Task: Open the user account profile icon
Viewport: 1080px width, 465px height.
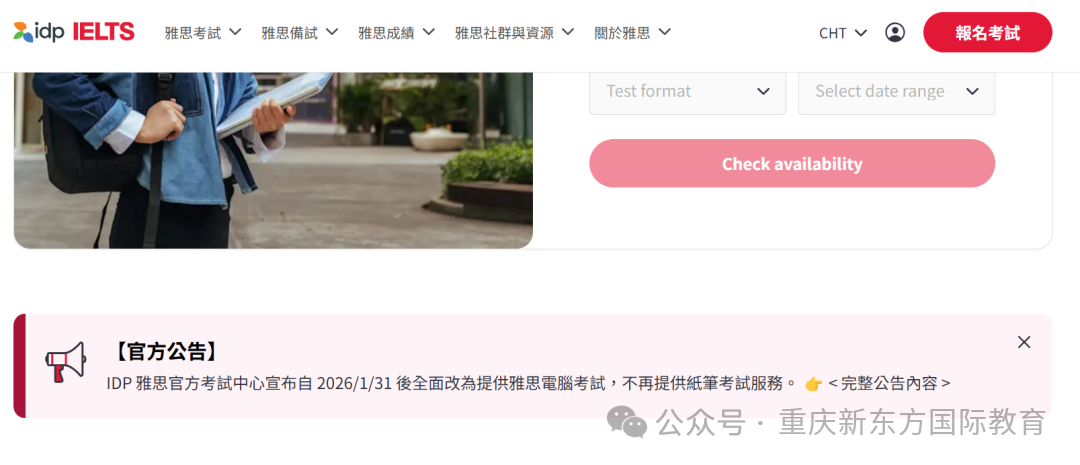Action: tap(895, 32)
